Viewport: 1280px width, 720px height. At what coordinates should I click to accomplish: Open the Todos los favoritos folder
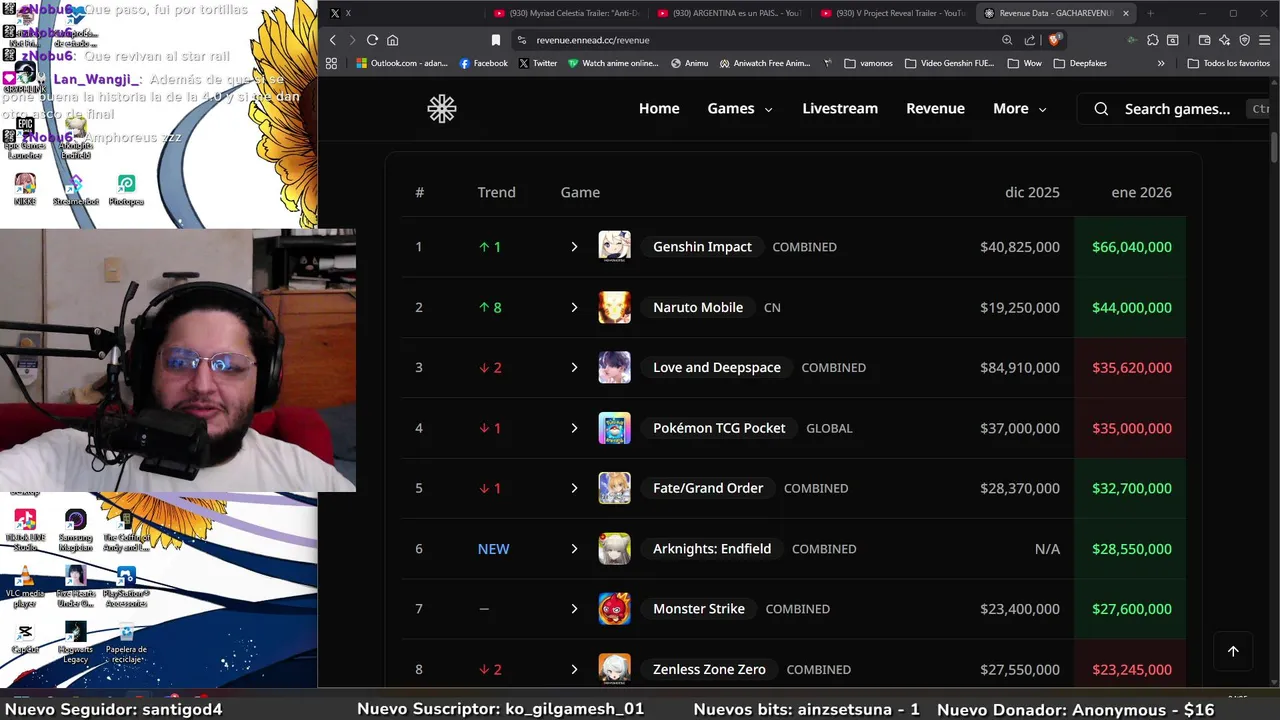coord(1228,63)
